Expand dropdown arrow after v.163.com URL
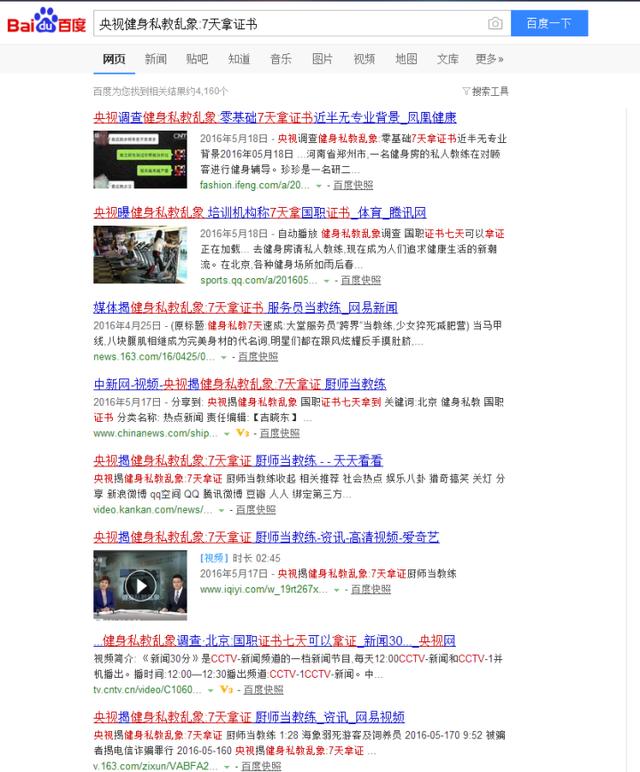The image size is (640, 772). tap(226, 767)
